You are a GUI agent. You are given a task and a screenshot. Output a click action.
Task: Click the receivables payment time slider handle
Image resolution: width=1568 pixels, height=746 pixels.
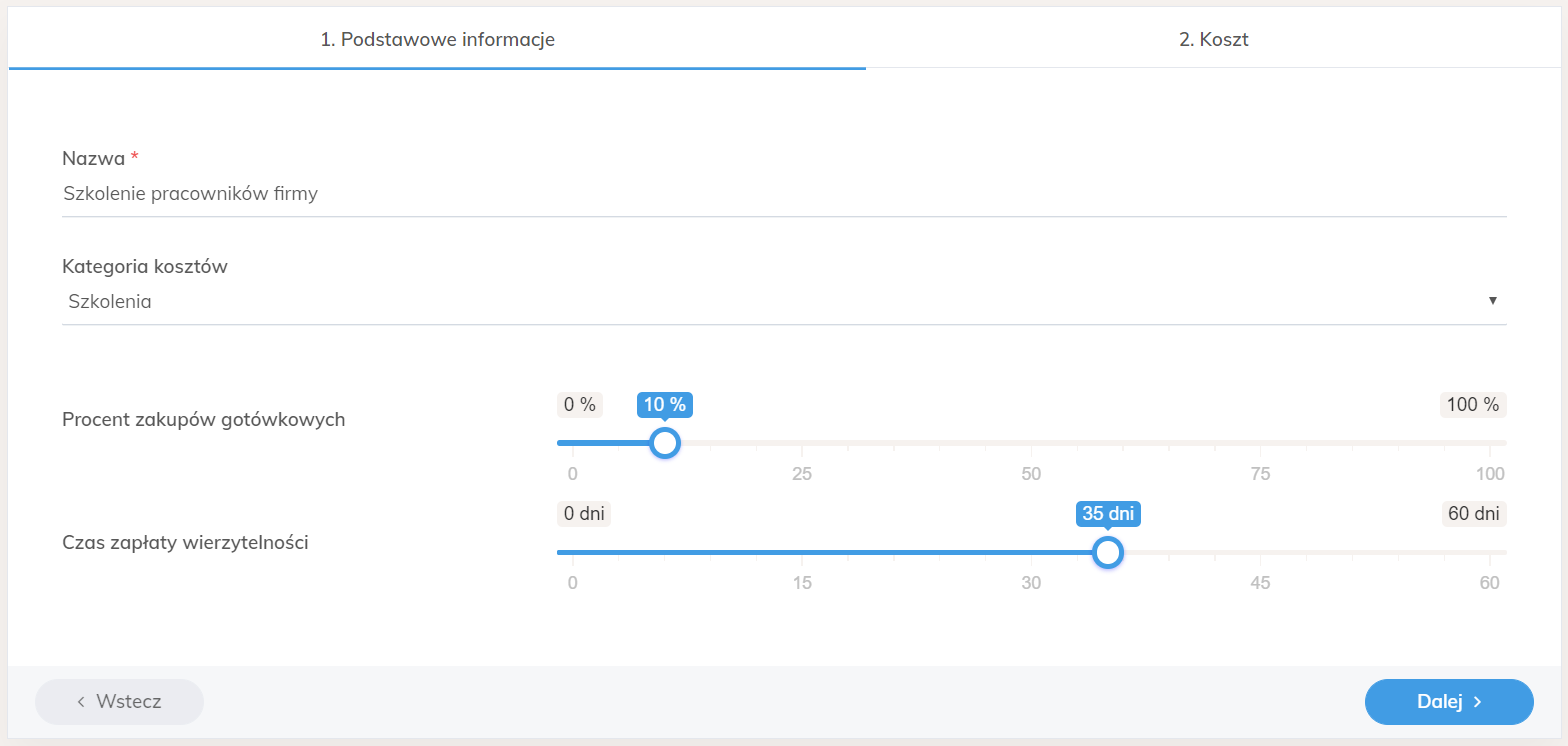click(x=1106, y=552)
